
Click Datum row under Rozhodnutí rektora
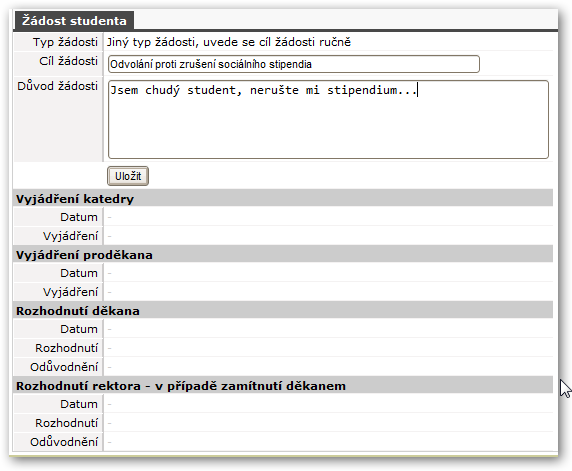point(283,404)
